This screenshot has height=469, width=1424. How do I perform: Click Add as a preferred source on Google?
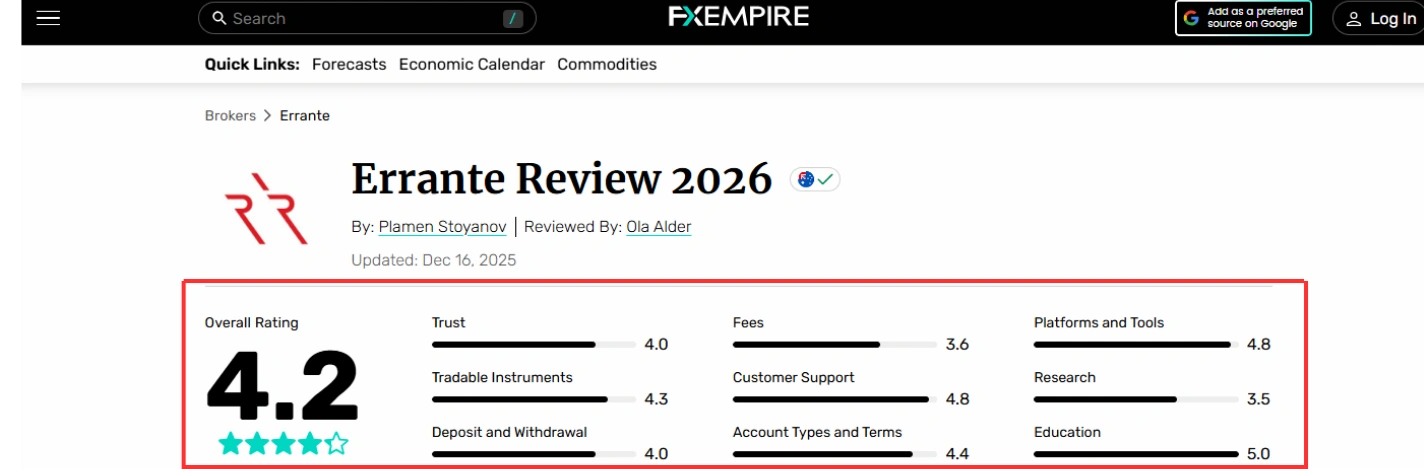pos(1243,18)
